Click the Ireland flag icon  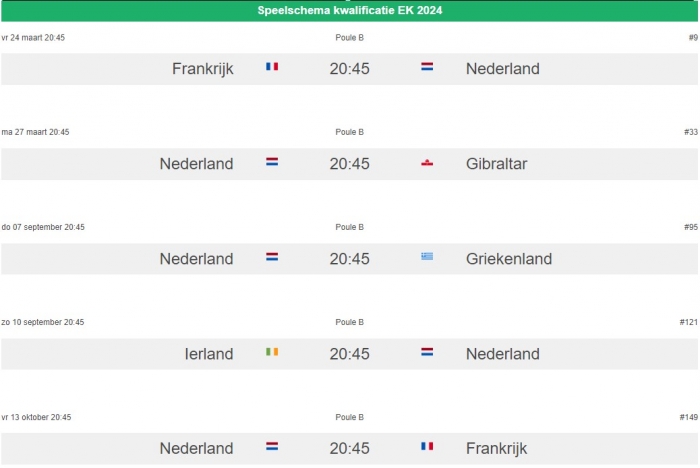click(x=272, y=352)
